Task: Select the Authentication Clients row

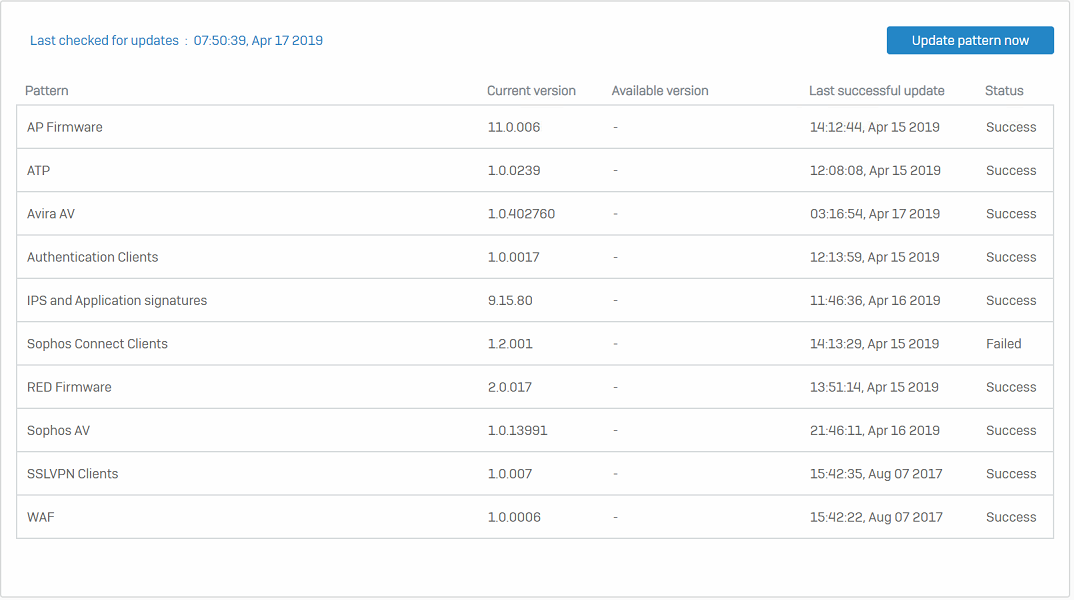Action: [93, 257]
